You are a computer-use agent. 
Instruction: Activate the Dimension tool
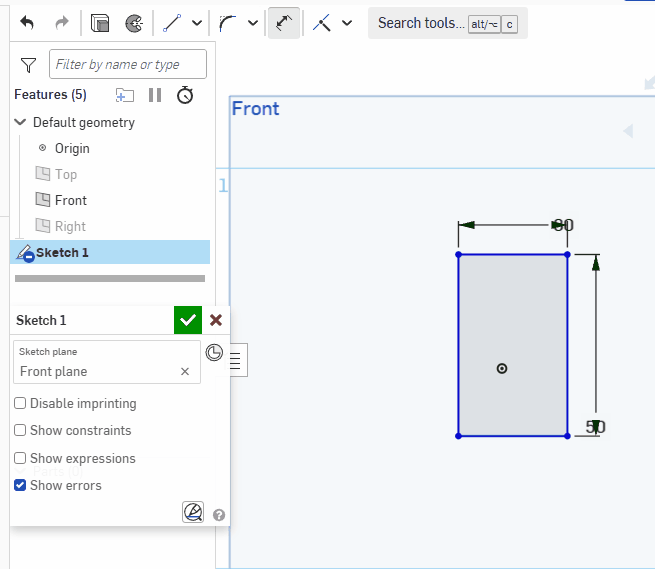coord(285,23)
